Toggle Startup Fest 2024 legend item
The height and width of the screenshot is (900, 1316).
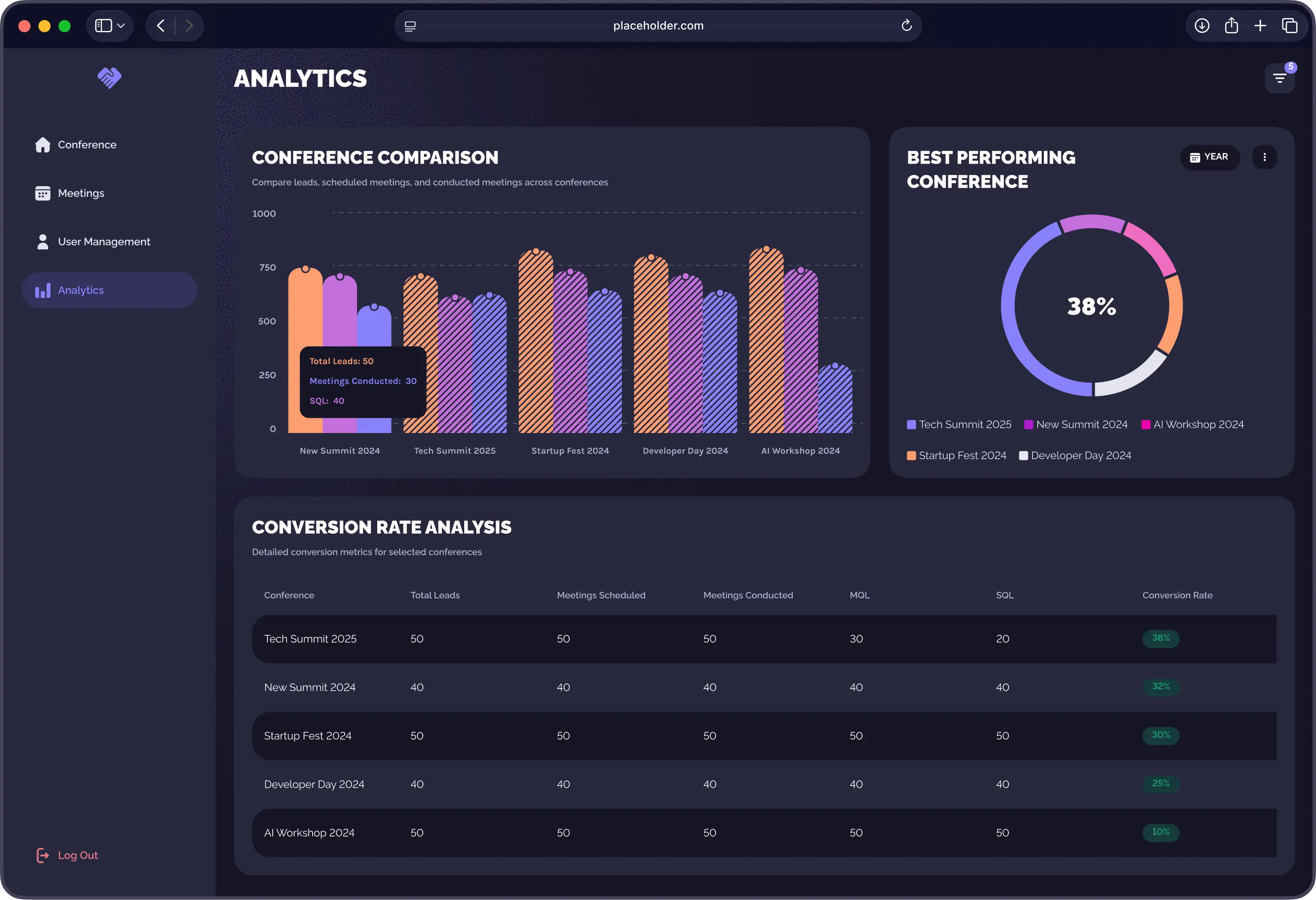point(956,455)
